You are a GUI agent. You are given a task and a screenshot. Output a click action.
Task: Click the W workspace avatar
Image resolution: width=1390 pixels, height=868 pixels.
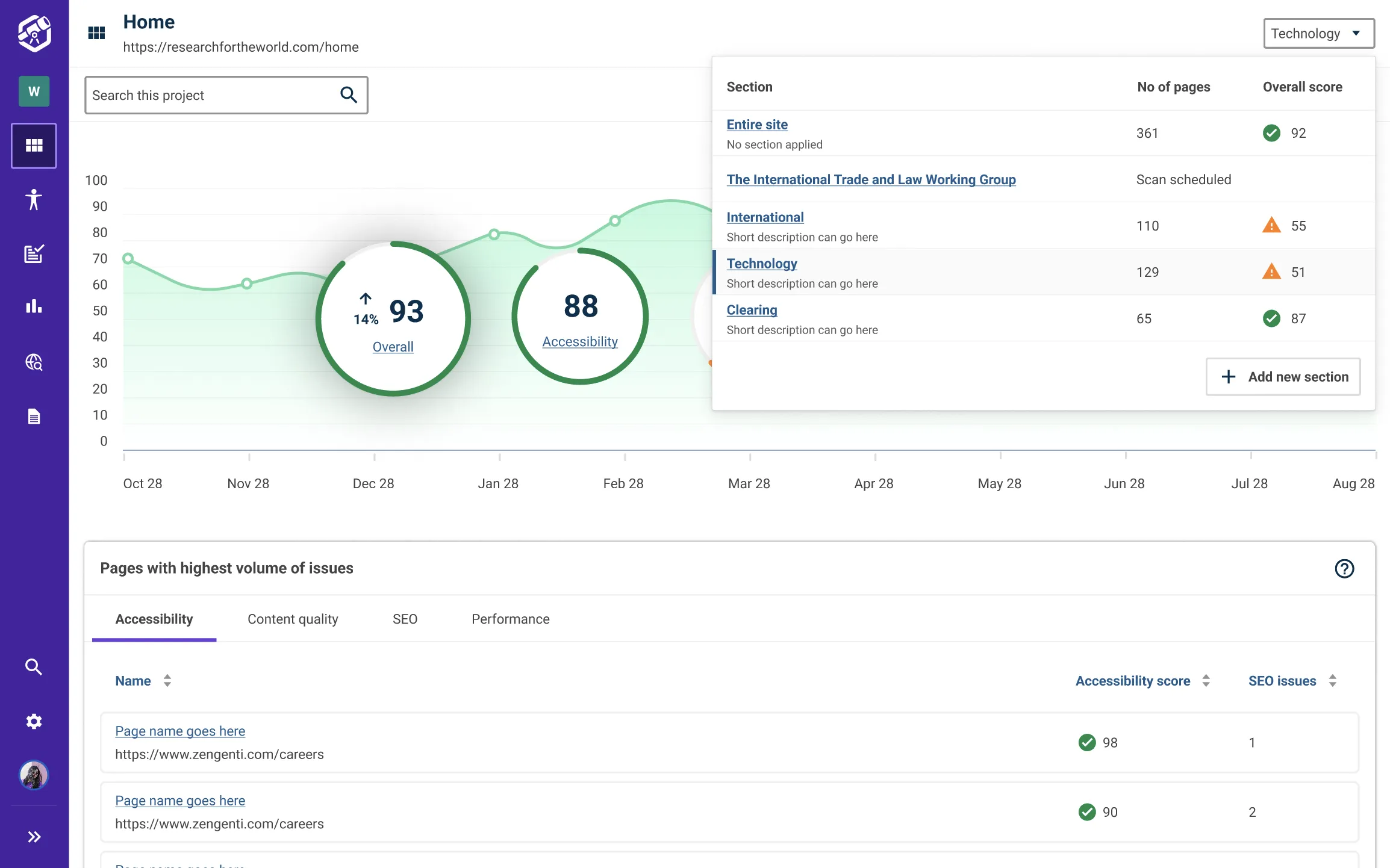(34, 91)
